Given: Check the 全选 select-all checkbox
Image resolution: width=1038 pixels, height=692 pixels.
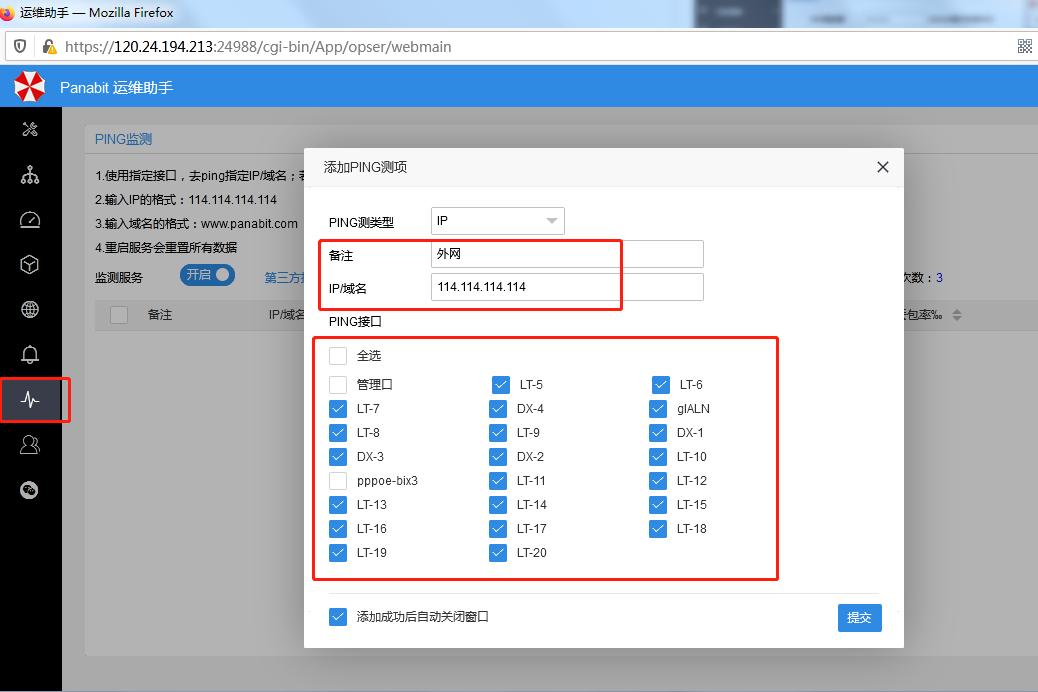Looking at the screenshot, I should coord(338,356).
